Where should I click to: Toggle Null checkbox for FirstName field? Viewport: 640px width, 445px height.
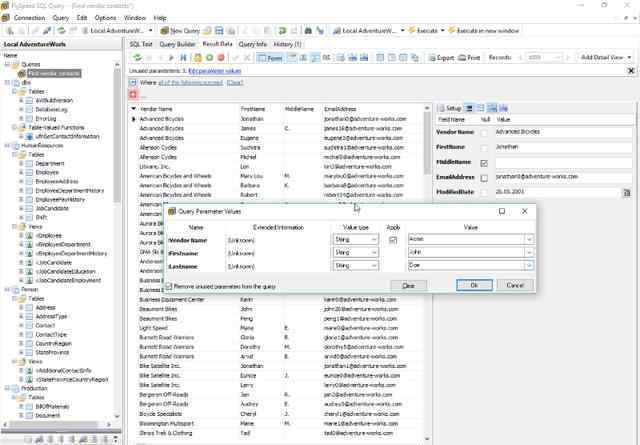pos(484,148)
